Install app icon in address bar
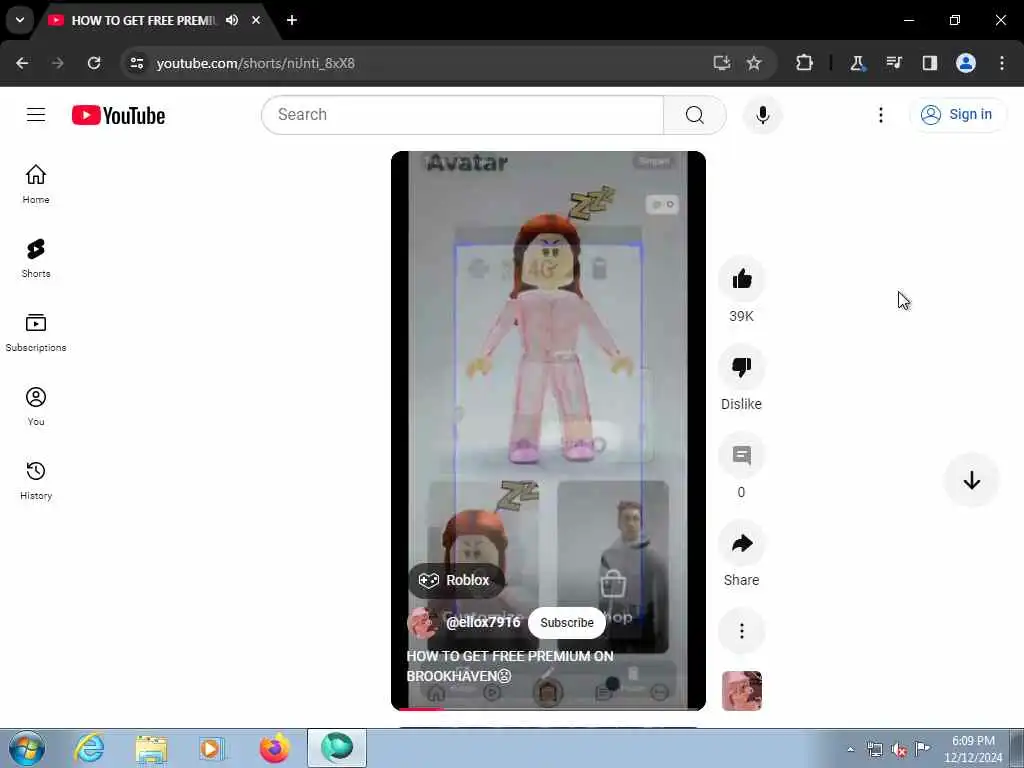The image size is (1024, 768). (722, 63)
